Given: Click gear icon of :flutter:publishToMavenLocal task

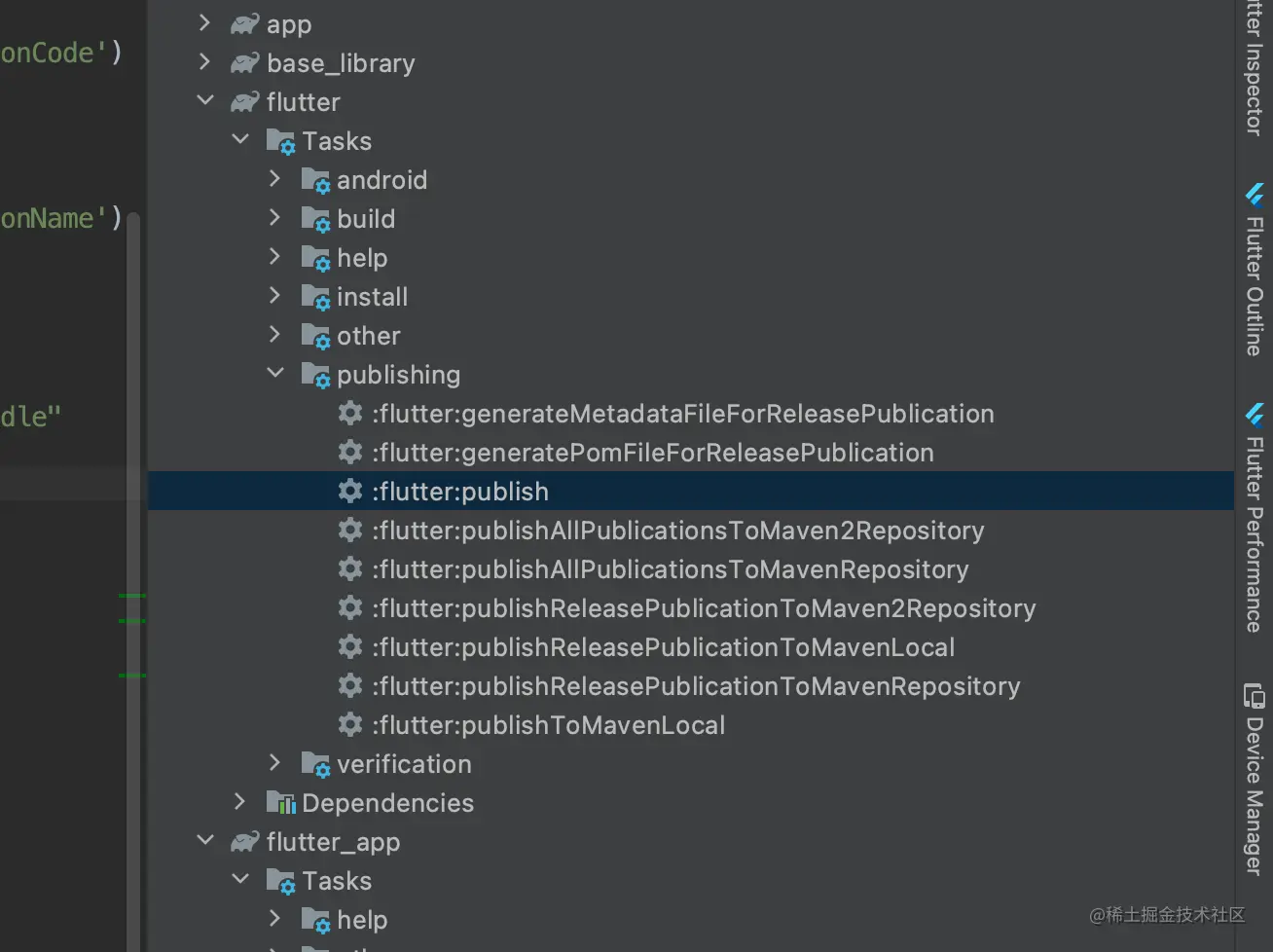Looking at the screenshot, I should pyautogui.click(x=350, y=724).
